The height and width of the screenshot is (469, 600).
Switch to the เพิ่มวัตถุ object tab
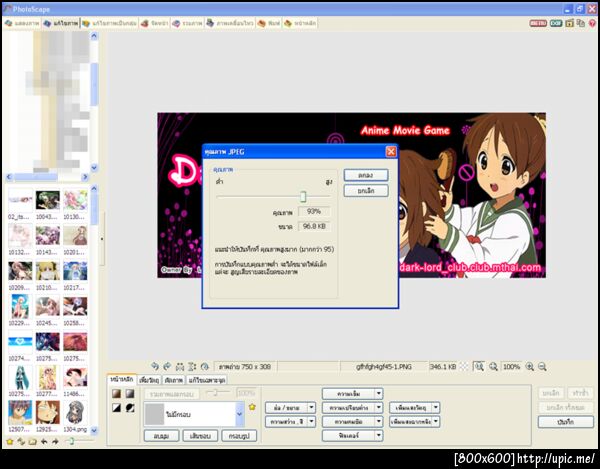149,380
